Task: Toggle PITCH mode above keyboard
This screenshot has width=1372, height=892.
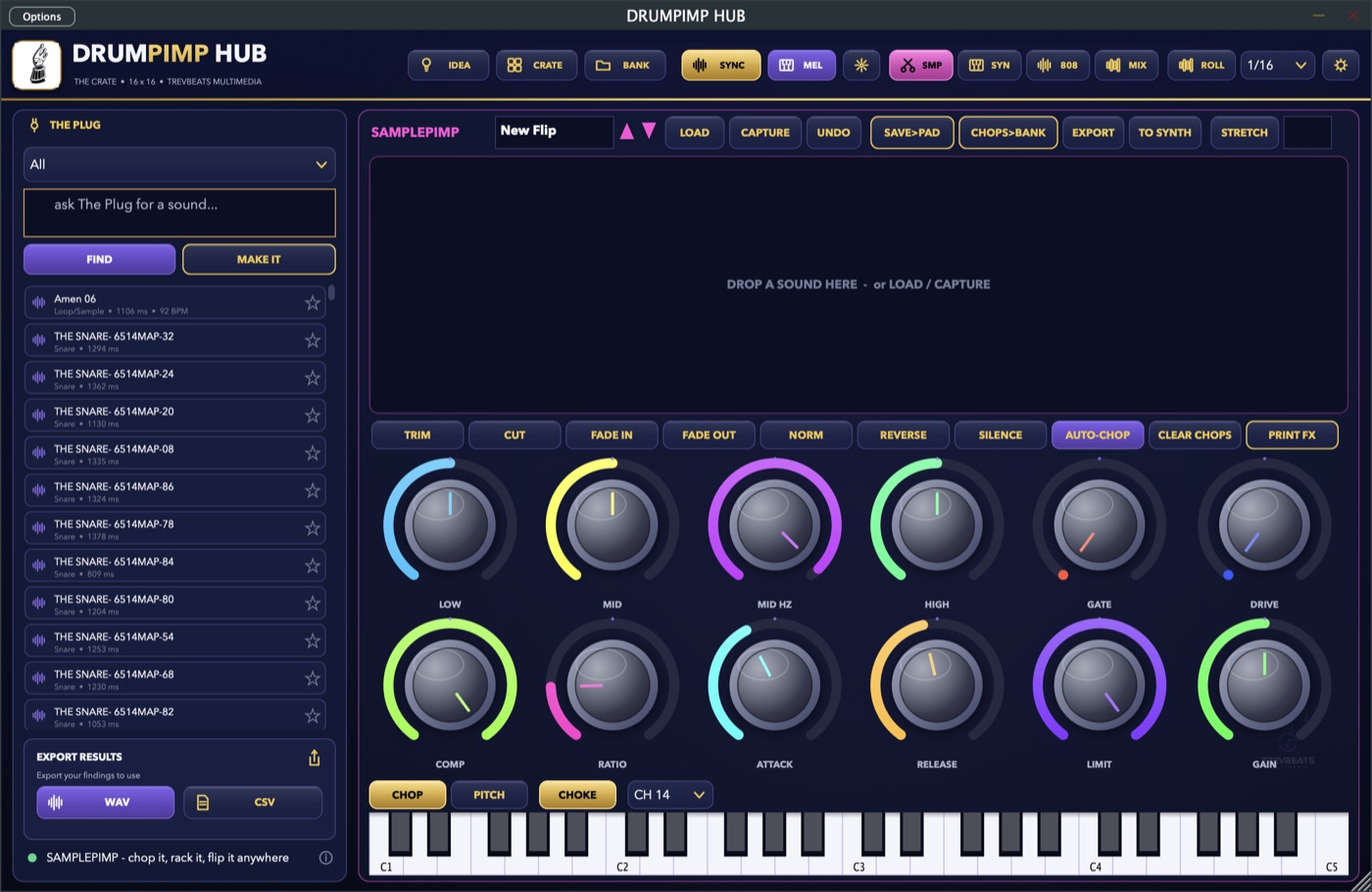Action: (489, 795)
